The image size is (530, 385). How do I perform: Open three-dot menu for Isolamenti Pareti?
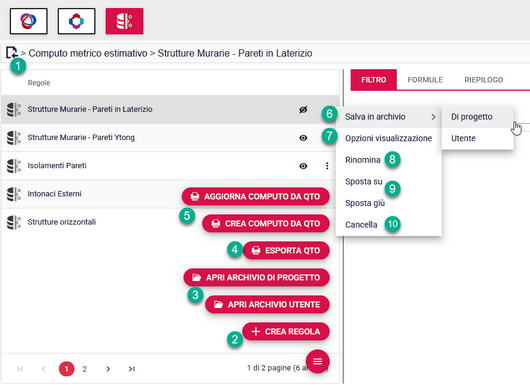327,166
